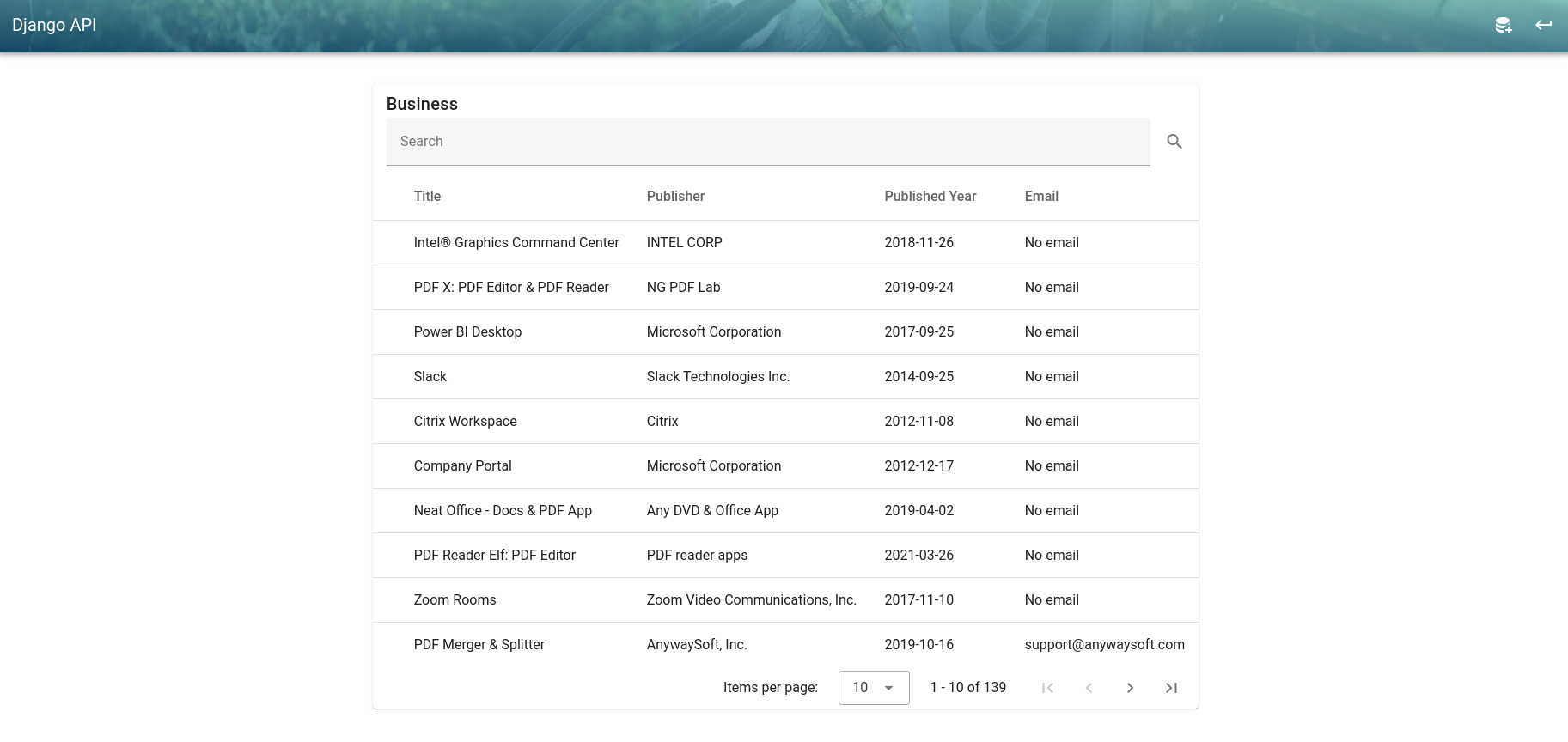The height and width of the screenshot is (742, 1568).
Task: Click Any DVD & Office App publisher
Action: point(712,511)
